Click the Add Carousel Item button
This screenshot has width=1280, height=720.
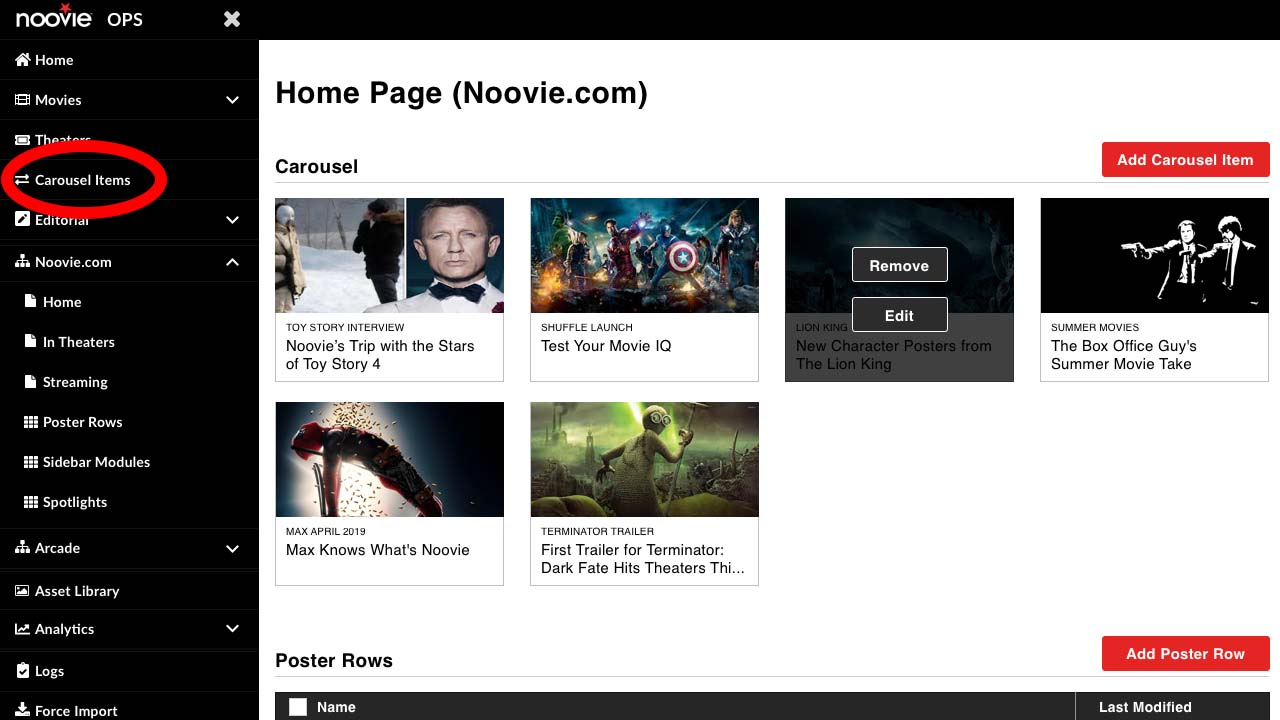pyautogui.click(x=1185, y=160)
